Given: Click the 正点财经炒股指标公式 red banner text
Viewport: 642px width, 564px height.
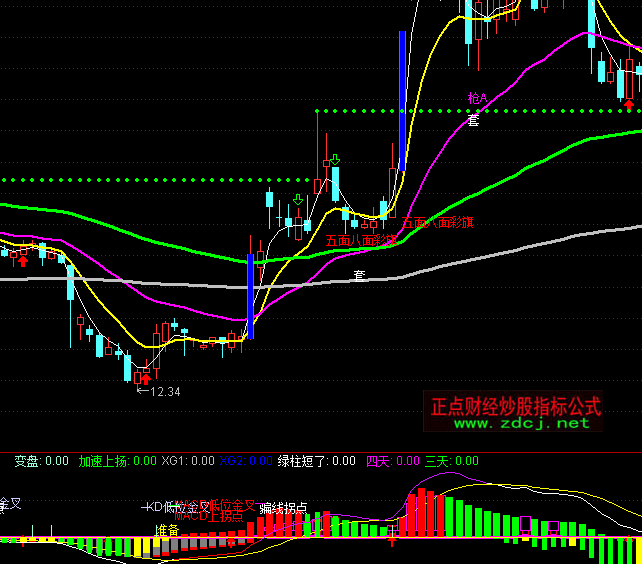Looking at the screenshot, I should pos(515,407).
